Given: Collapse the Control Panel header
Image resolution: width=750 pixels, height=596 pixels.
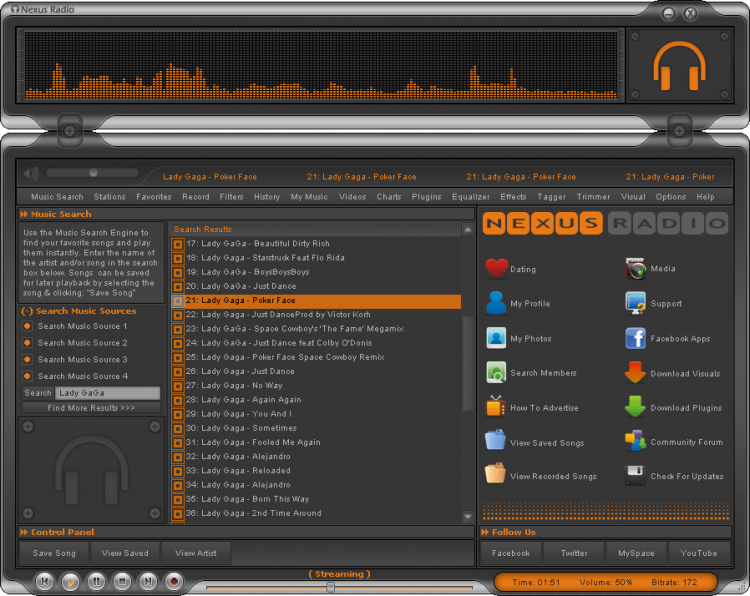Looking at the screenshot, I should [24, 532].
